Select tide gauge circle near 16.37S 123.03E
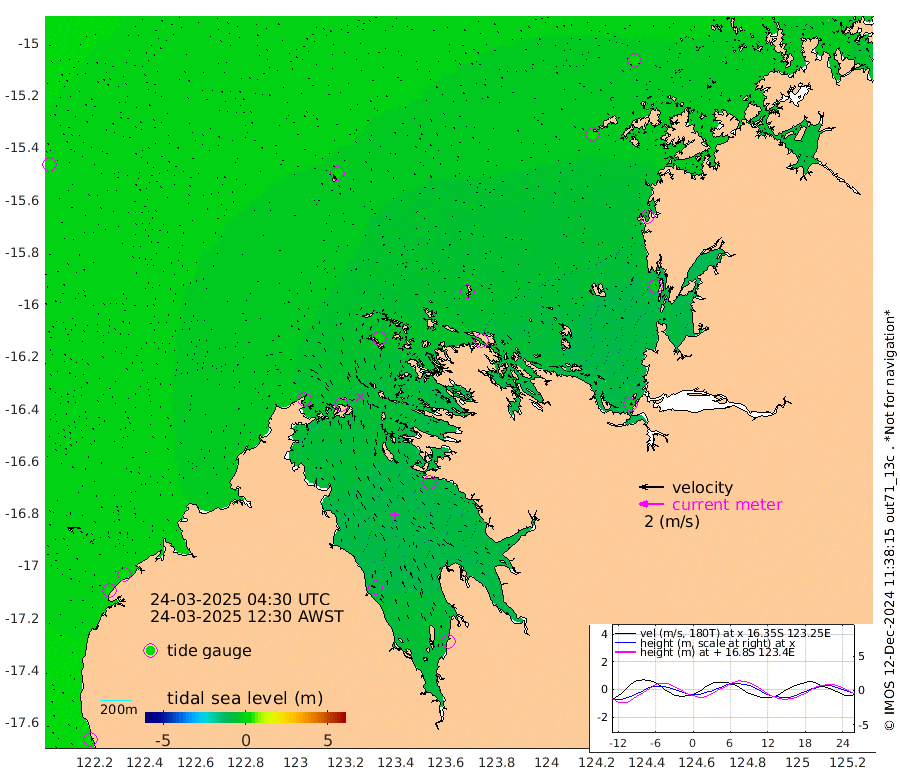 pyautogui.click(x=305, y=400)
